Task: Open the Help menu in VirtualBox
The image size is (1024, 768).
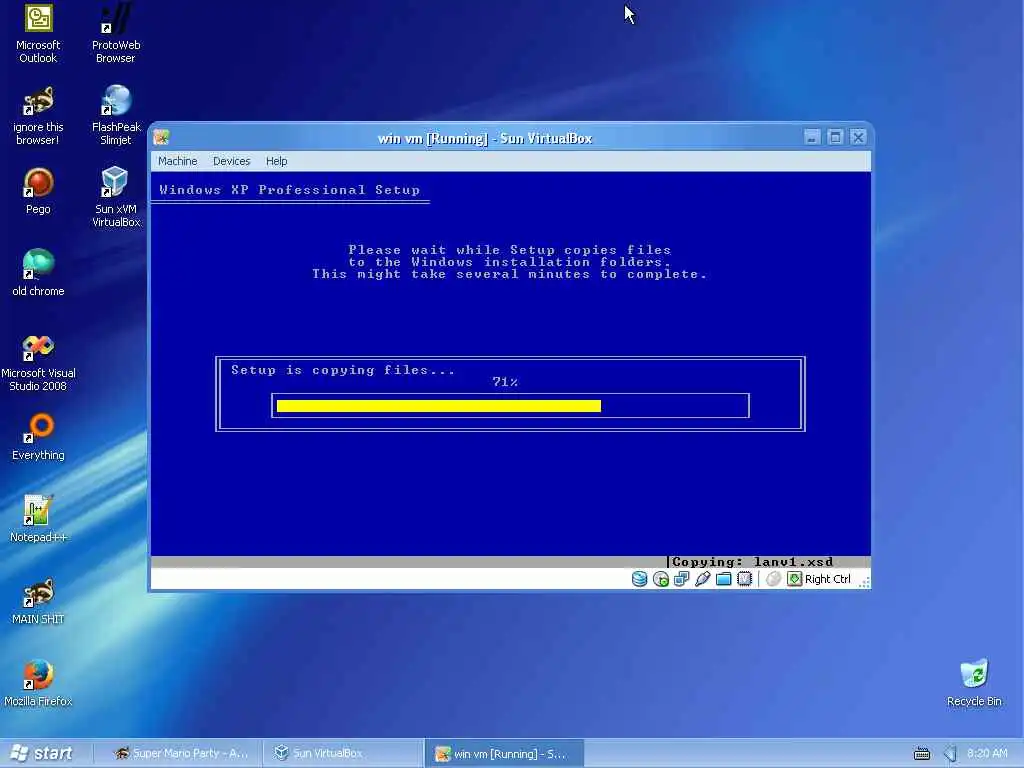Action: tap(276, 161)
